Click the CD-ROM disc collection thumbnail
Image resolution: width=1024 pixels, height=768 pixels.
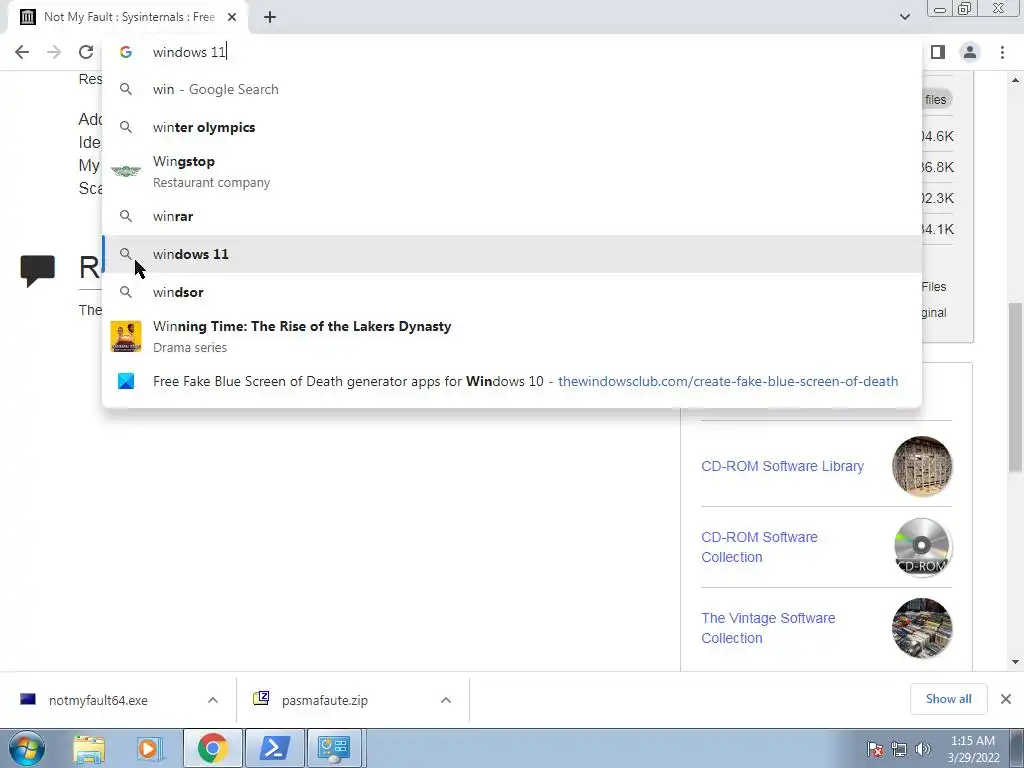click(x=922, y=547)
